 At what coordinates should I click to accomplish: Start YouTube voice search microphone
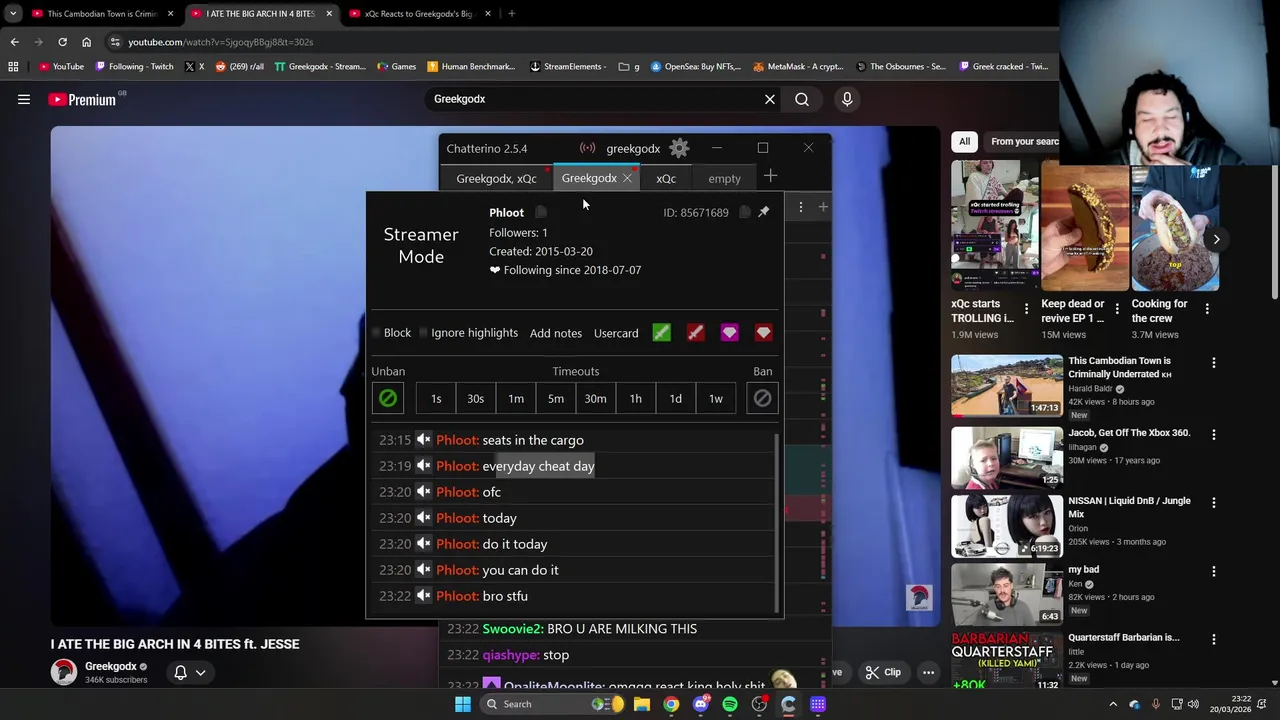847,99
